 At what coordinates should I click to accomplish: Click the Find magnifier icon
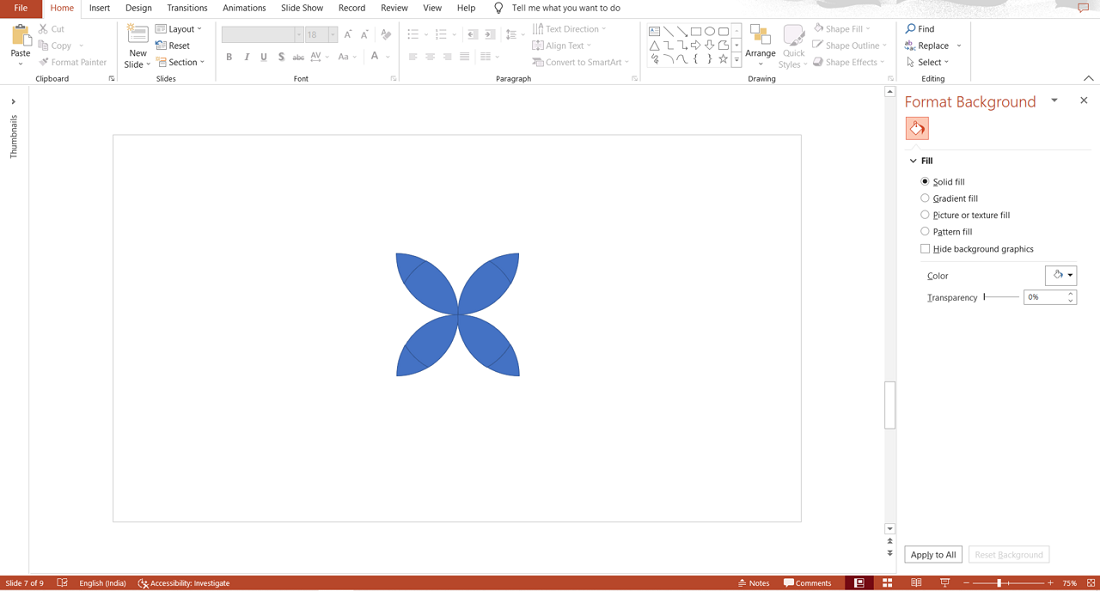tap(911, 29)
